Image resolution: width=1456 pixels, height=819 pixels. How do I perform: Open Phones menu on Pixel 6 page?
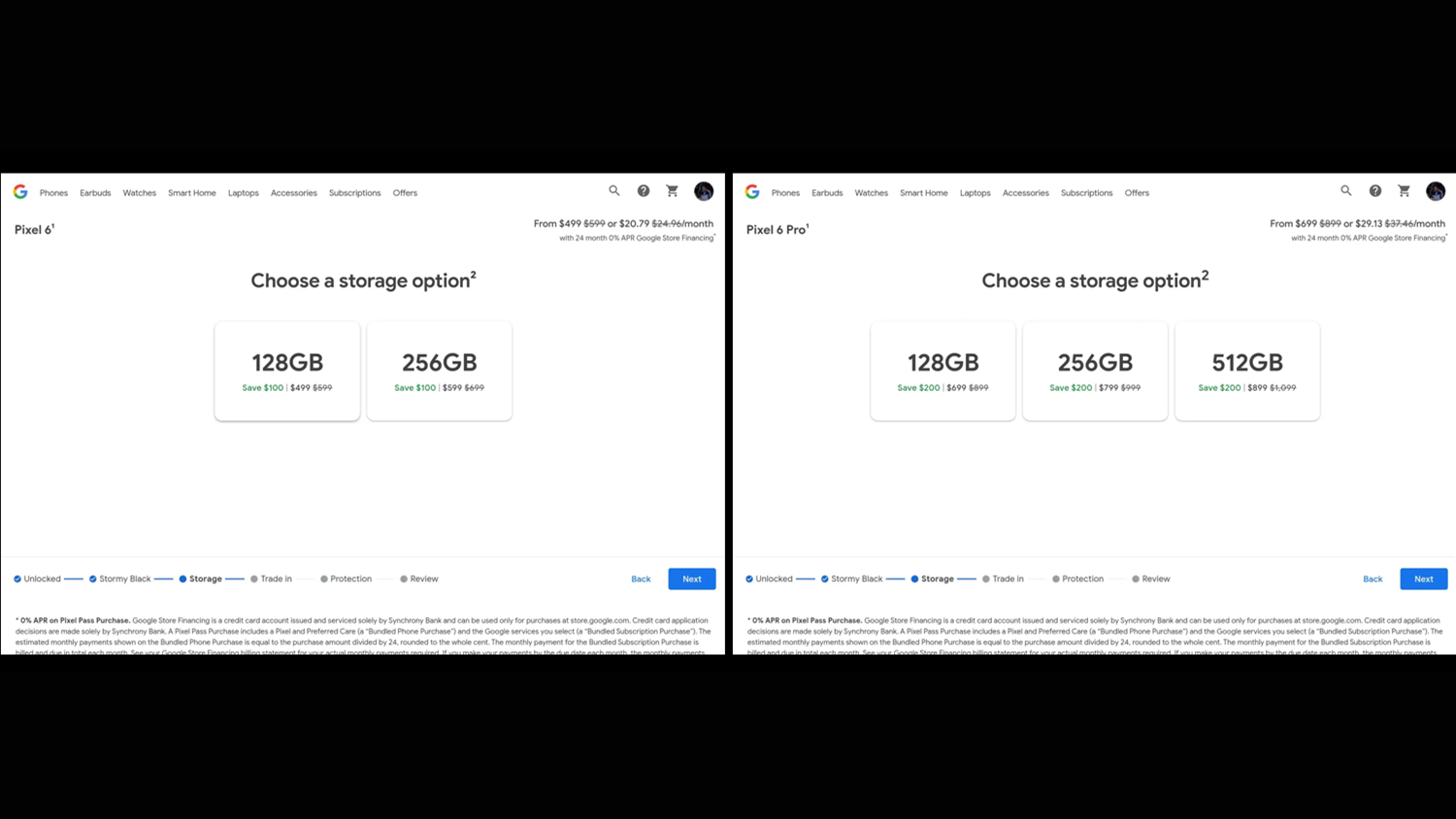pos(53,193)
